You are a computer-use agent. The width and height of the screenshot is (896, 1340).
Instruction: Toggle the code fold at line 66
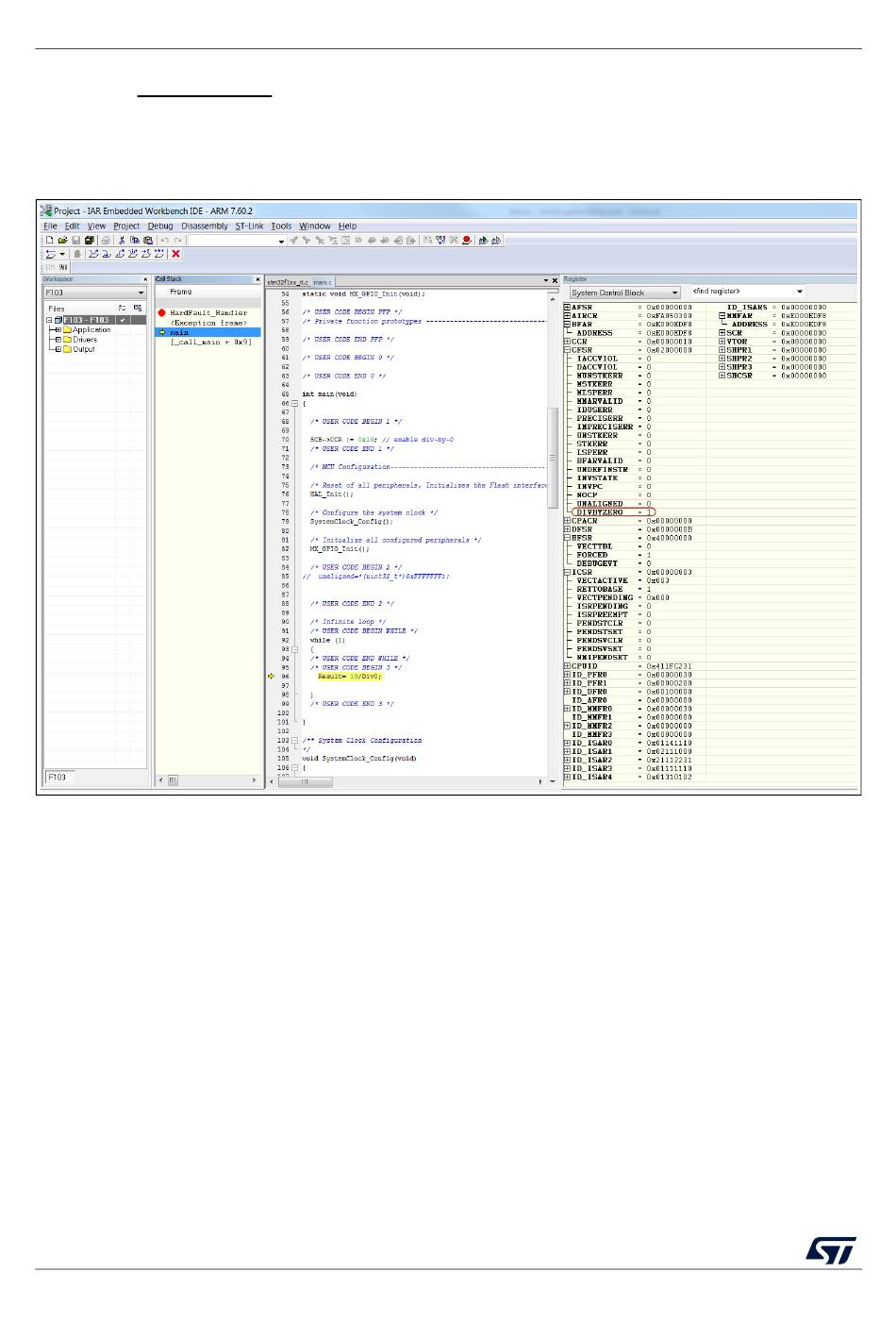click(x=295, y=404)
